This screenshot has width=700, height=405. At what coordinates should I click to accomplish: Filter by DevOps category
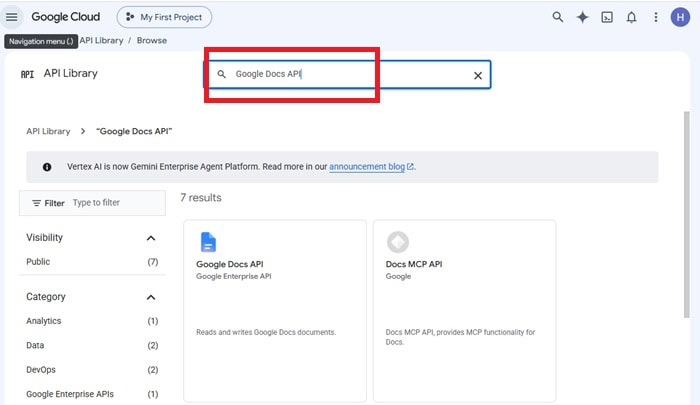92,370
